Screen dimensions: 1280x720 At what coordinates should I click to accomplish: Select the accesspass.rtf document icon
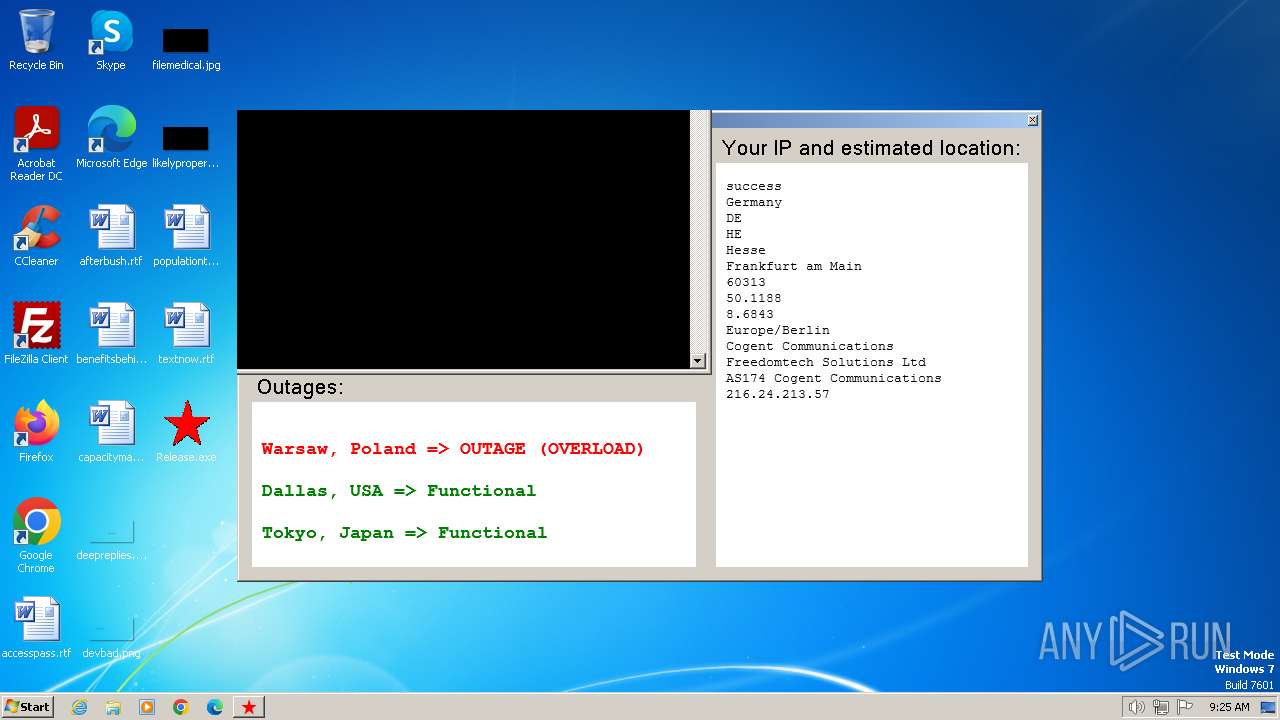pyautogui.click(x=36, y=628)
